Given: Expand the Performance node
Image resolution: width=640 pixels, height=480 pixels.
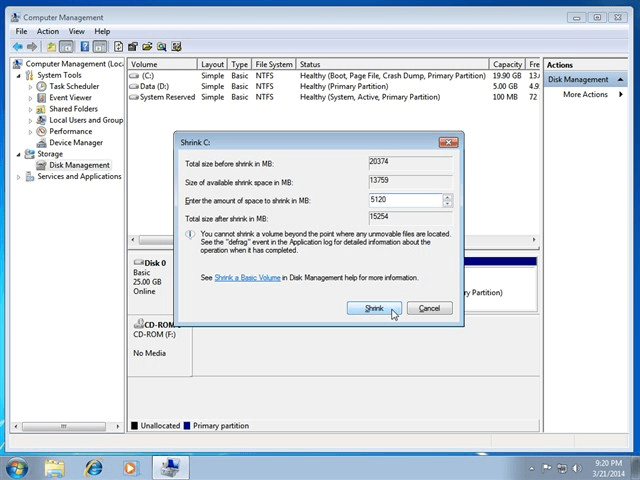Looking at the screenshot, I should 30,132.
